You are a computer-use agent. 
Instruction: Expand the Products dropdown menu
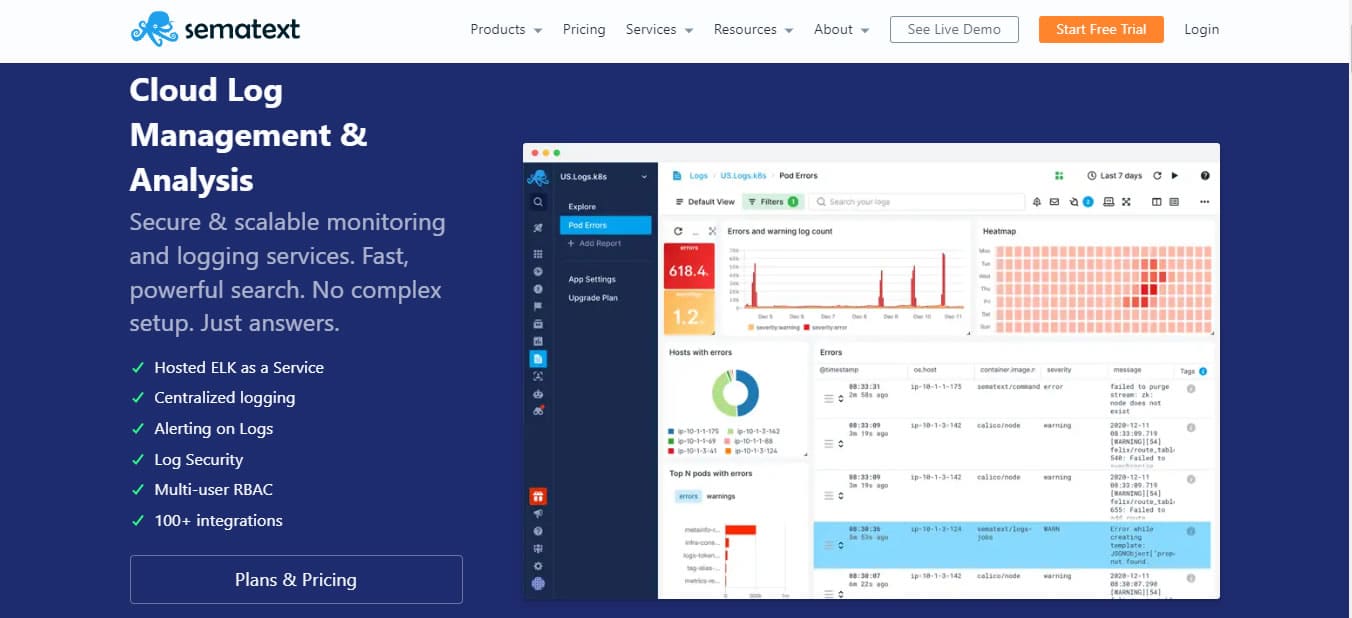tap(506, 29)
